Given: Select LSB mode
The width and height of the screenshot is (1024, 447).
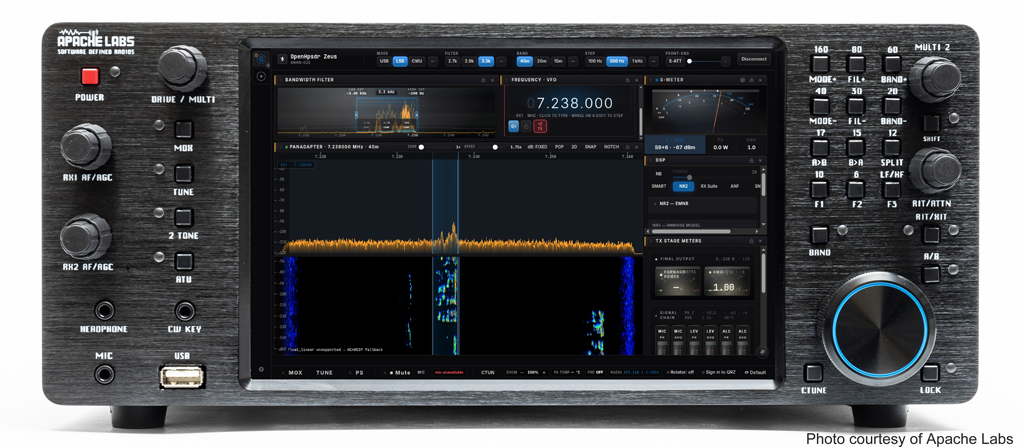Looking at the screenshot, I should (x=400, y=61).
